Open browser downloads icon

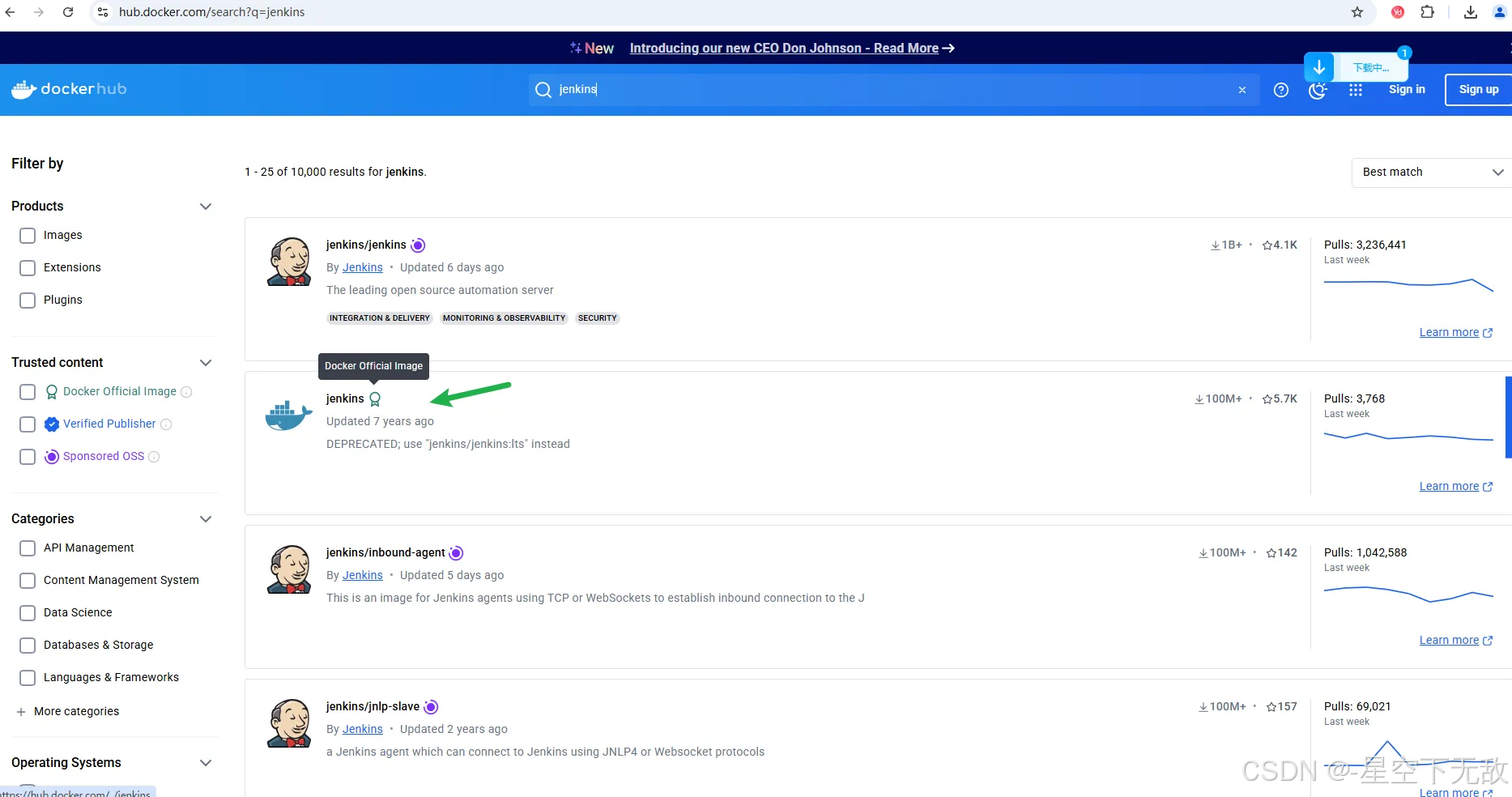[x=1471, y=12]
